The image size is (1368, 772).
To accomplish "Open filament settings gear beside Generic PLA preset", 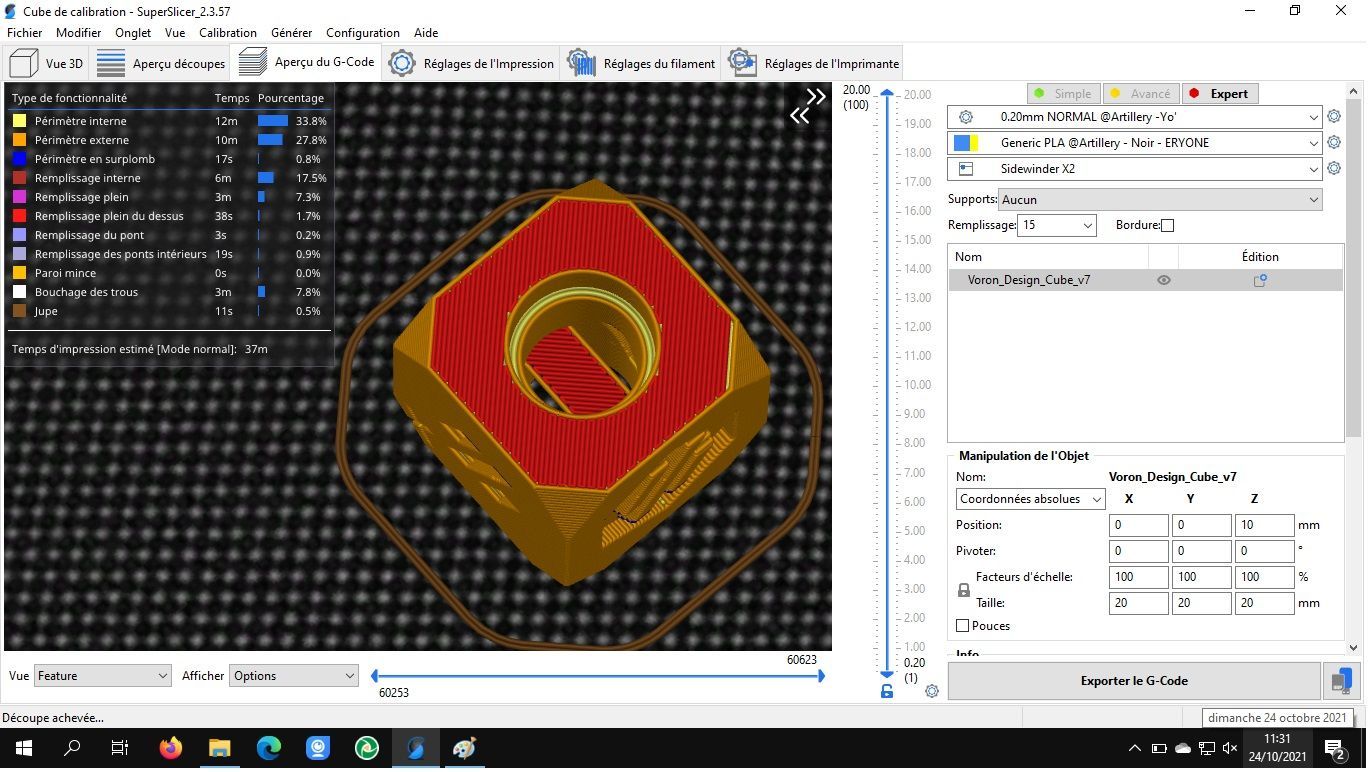I will coord(1334,143).
